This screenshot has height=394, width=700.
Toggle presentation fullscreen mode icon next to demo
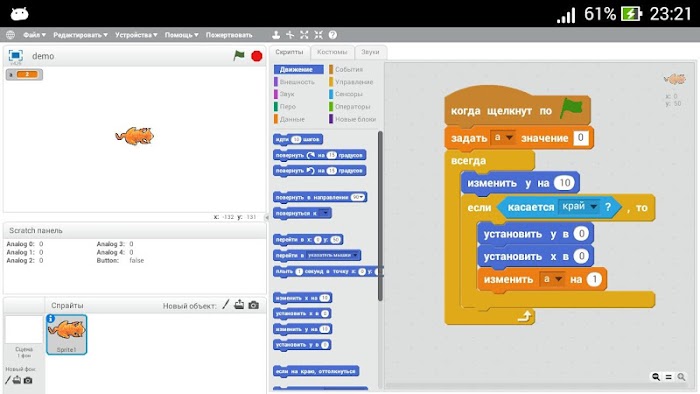(16, 55)
